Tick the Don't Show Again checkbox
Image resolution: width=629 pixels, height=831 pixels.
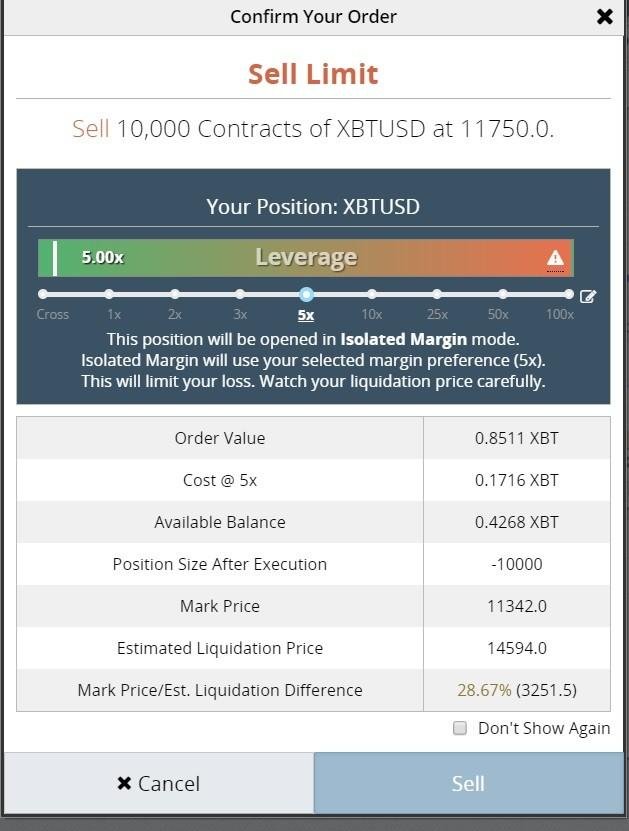460,728
